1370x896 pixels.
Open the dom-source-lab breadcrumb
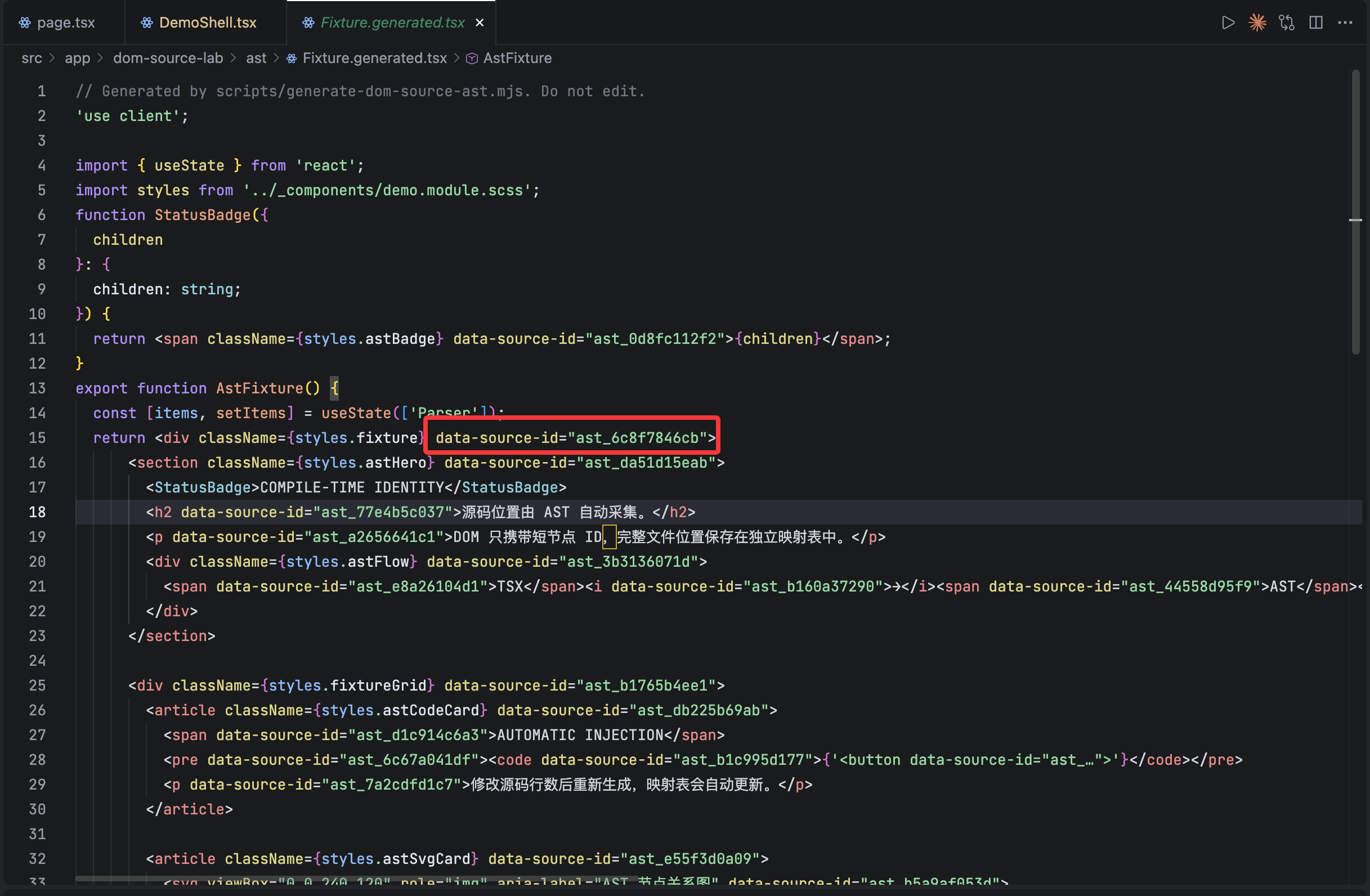tap(168, 58)
